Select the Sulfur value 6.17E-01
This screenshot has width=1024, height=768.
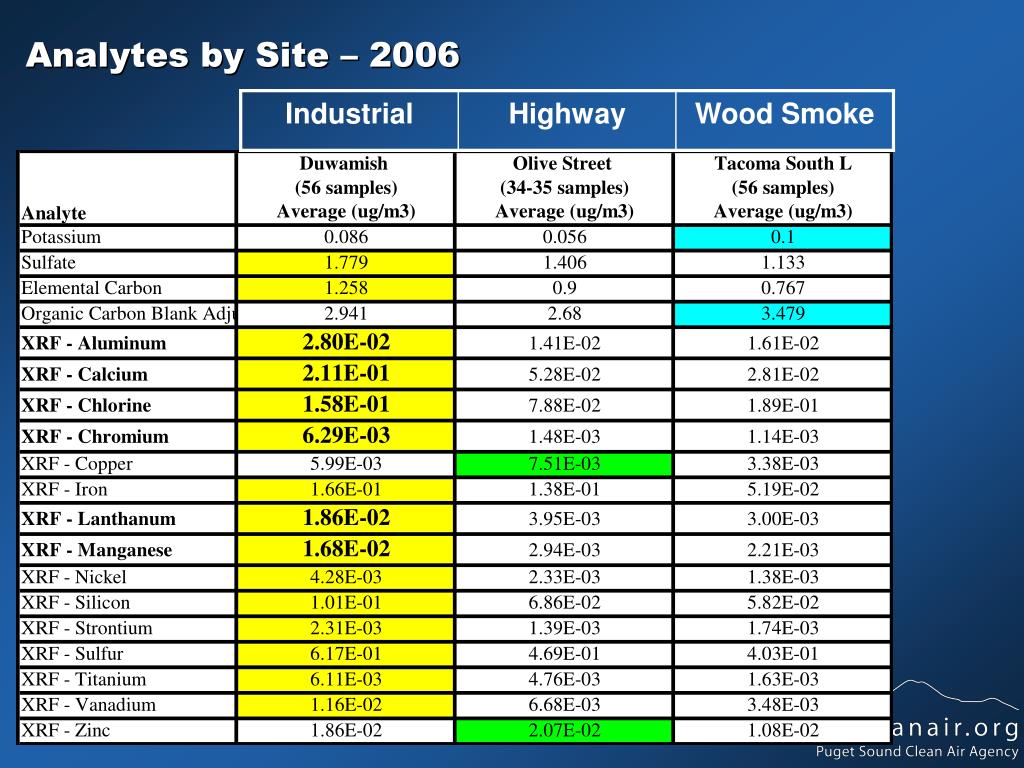(345, 654)
